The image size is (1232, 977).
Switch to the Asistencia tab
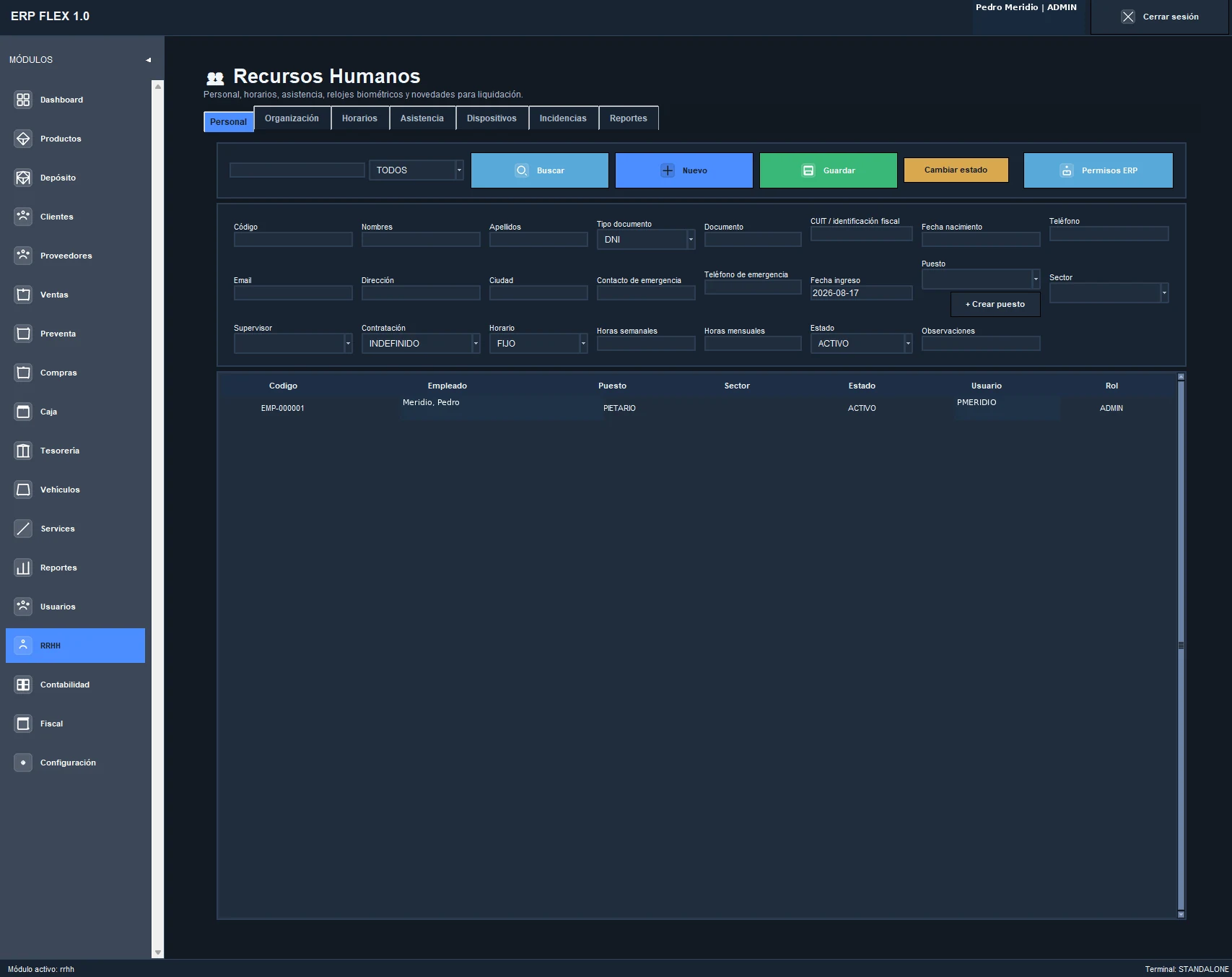coord(422,118)
